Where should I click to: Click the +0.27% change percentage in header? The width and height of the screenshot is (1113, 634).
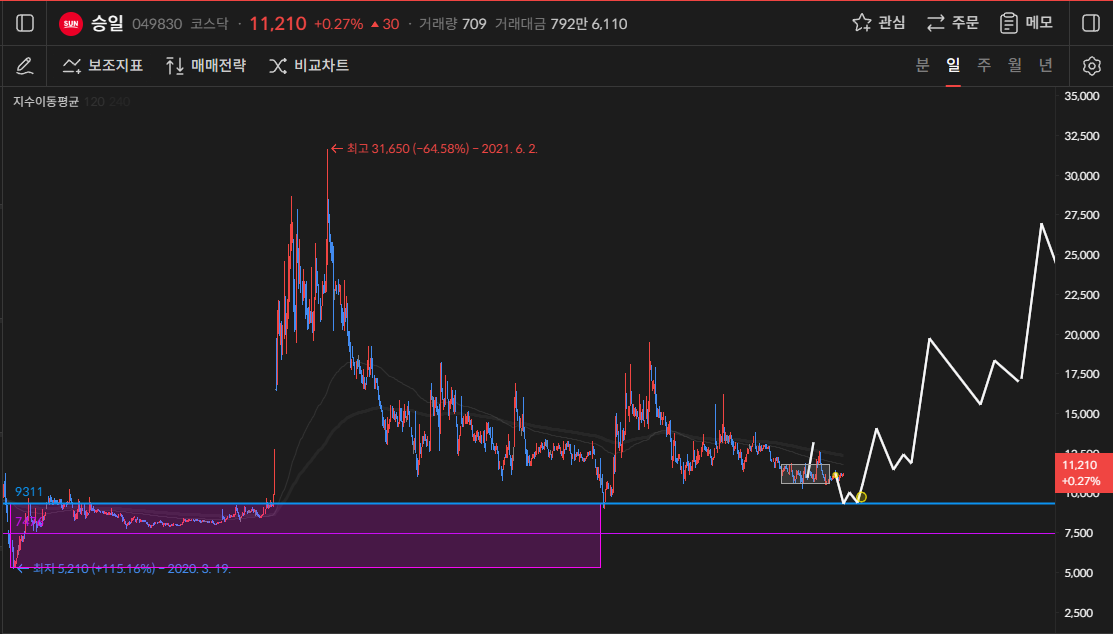pos(338,24)
